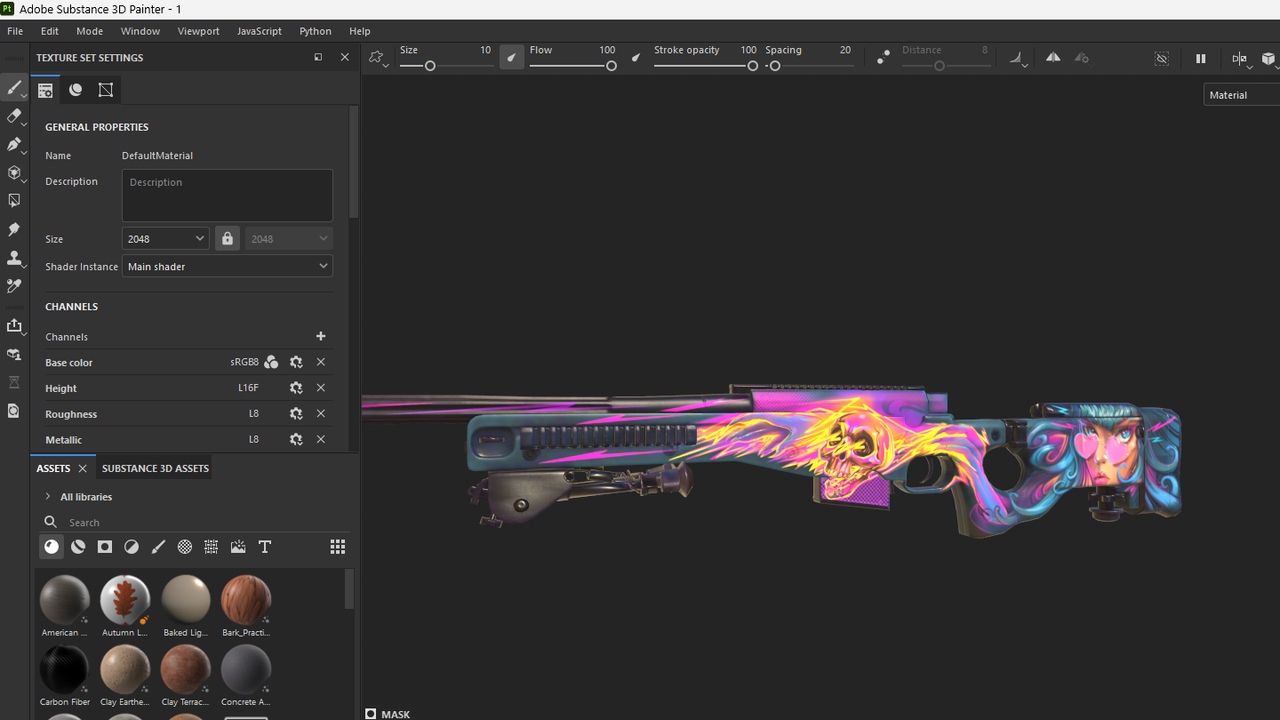Image resolution: width=1280 pixels, height=720 pixels.
Task: Select the Carbon Fiber material thumbnail
Action: [64, 670]
